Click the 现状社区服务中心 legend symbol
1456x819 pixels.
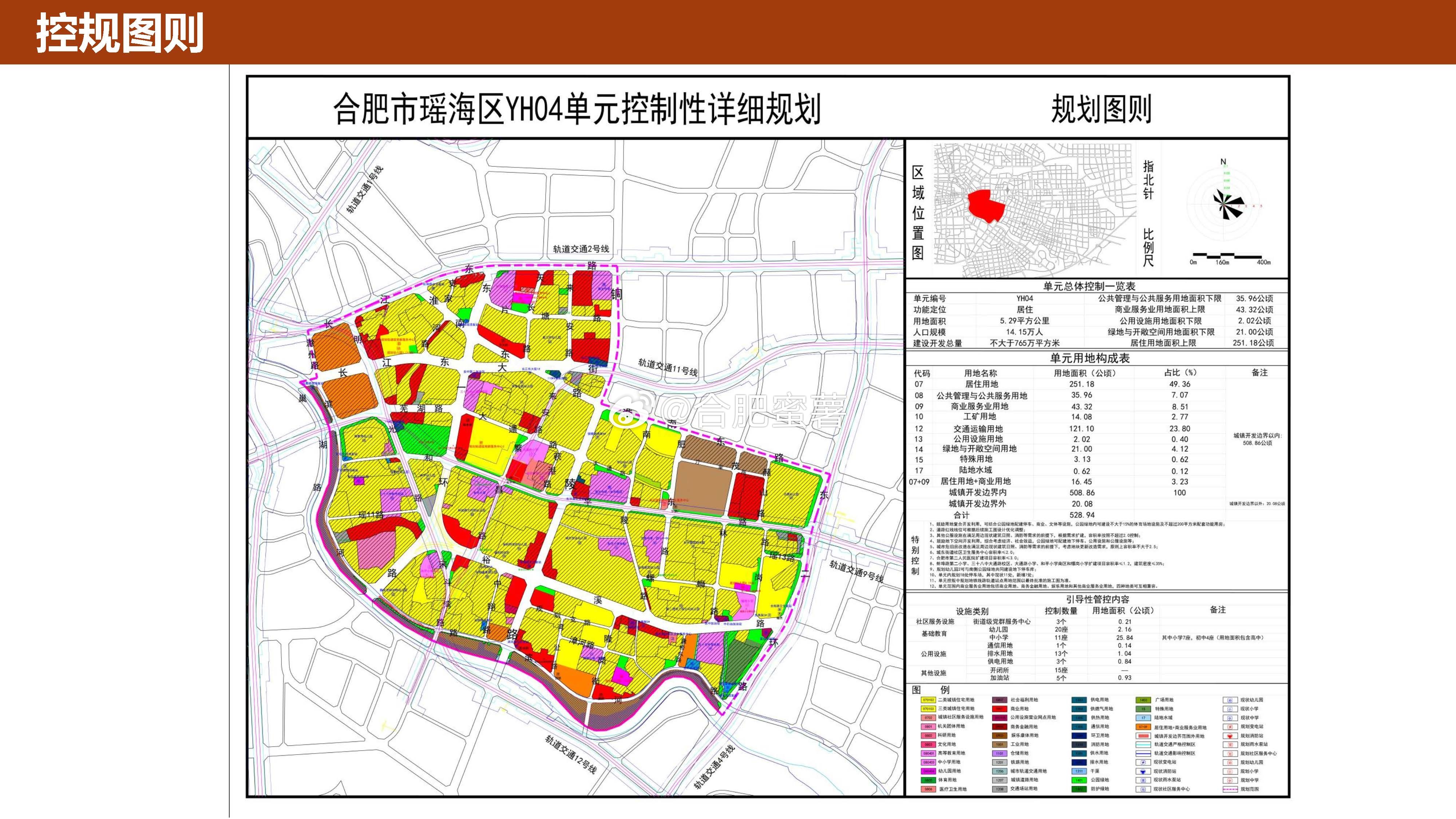coord(1143,789)
